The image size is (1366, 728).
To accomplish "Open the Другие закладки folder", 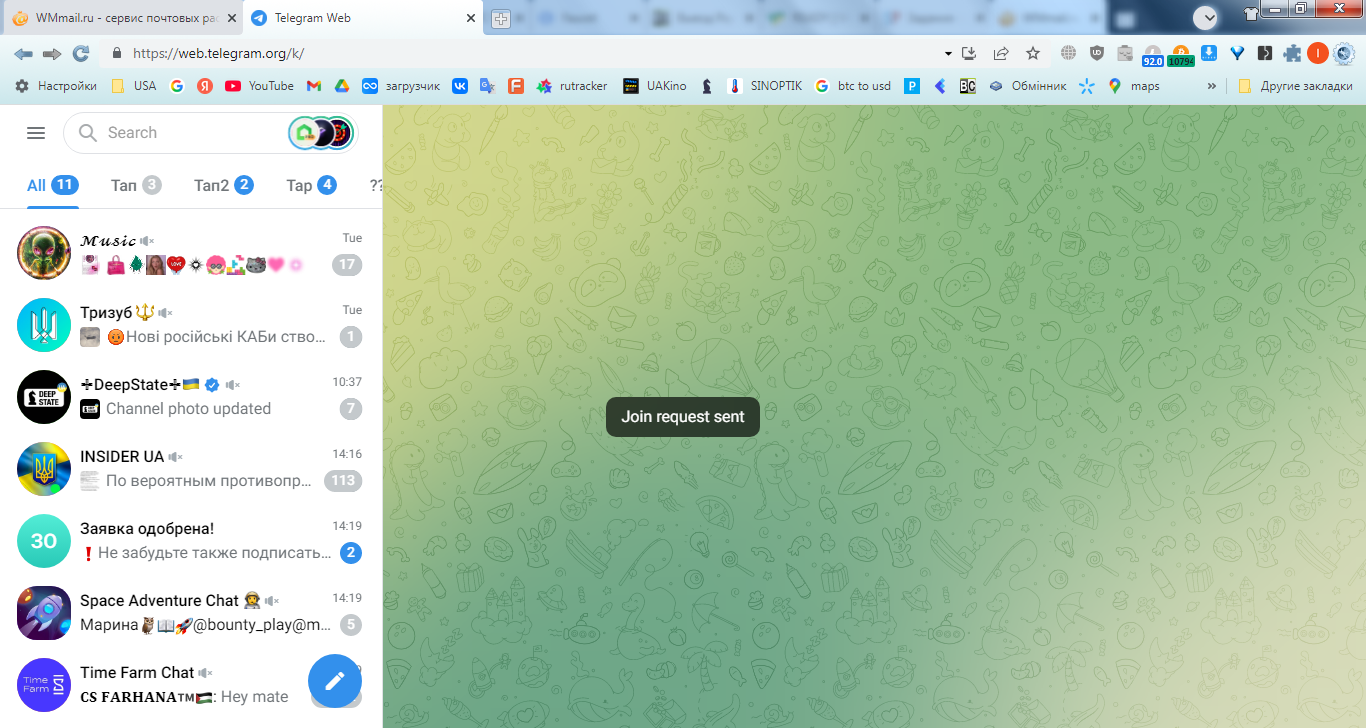I will coord(1296,86).
